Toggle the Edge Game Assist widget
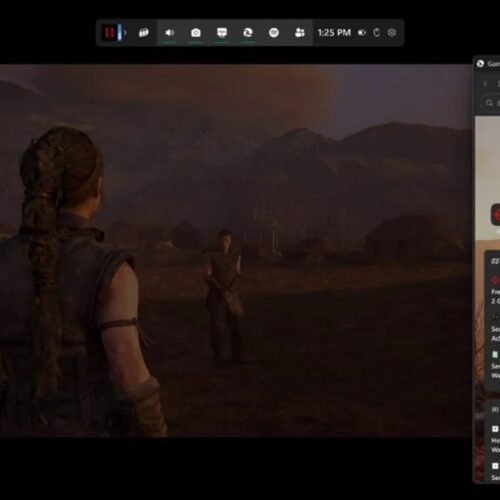This screenshot has height=500, width=500. click(x=248, y=33)
